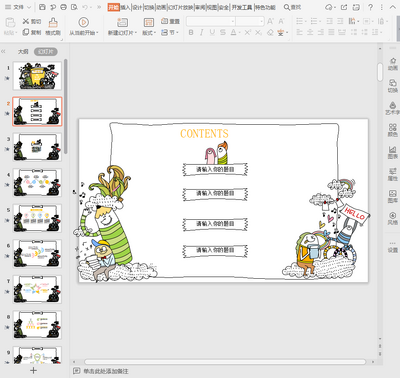Screen dimensions: 400x378
Task: Click the share/export icon in title bar
Action: [x=344, y=7]
